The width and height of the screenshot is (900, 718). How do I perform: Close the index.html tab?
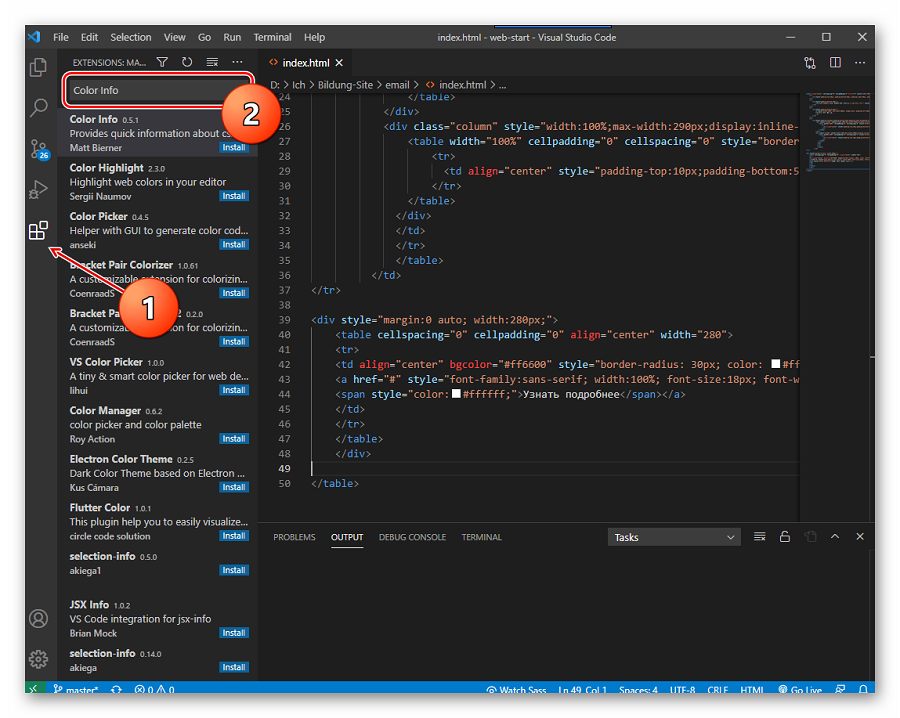339,63
